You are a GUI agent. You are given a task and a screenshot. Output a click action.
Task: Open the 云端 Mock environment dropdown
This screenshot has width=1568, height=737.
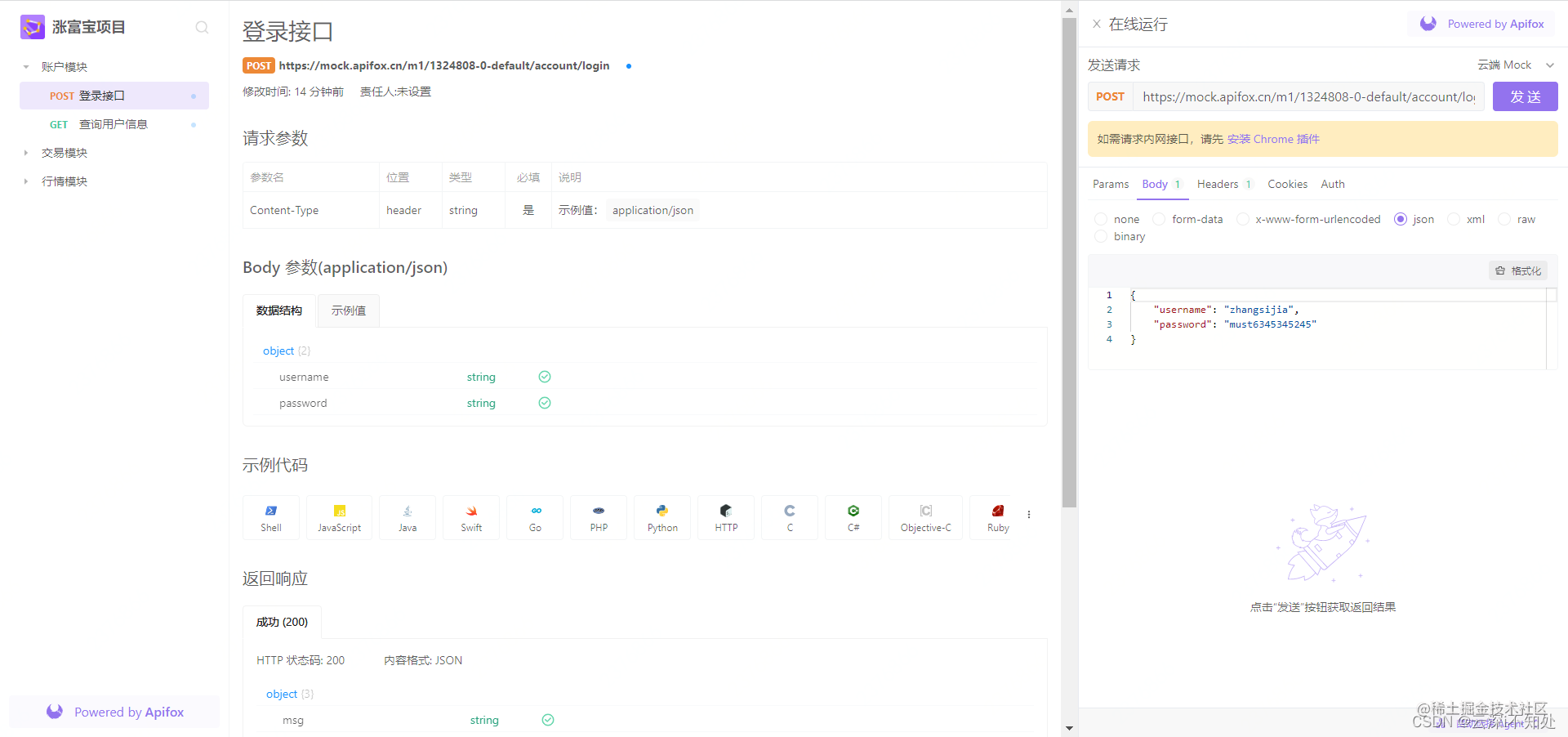point(1516,65)
